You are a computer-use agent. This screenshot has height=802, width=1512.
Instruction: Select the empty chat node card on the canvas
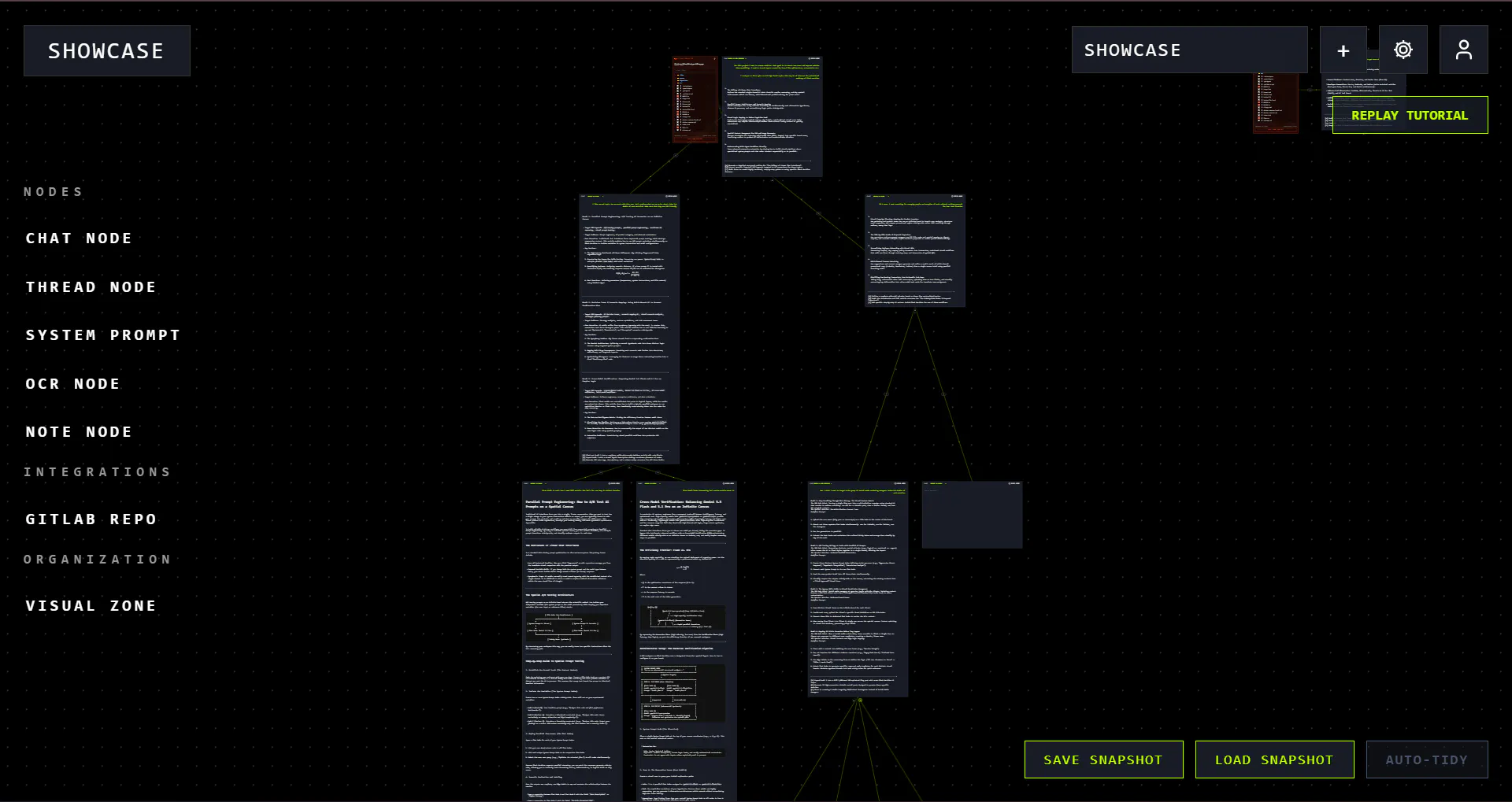tap(972, 515)
